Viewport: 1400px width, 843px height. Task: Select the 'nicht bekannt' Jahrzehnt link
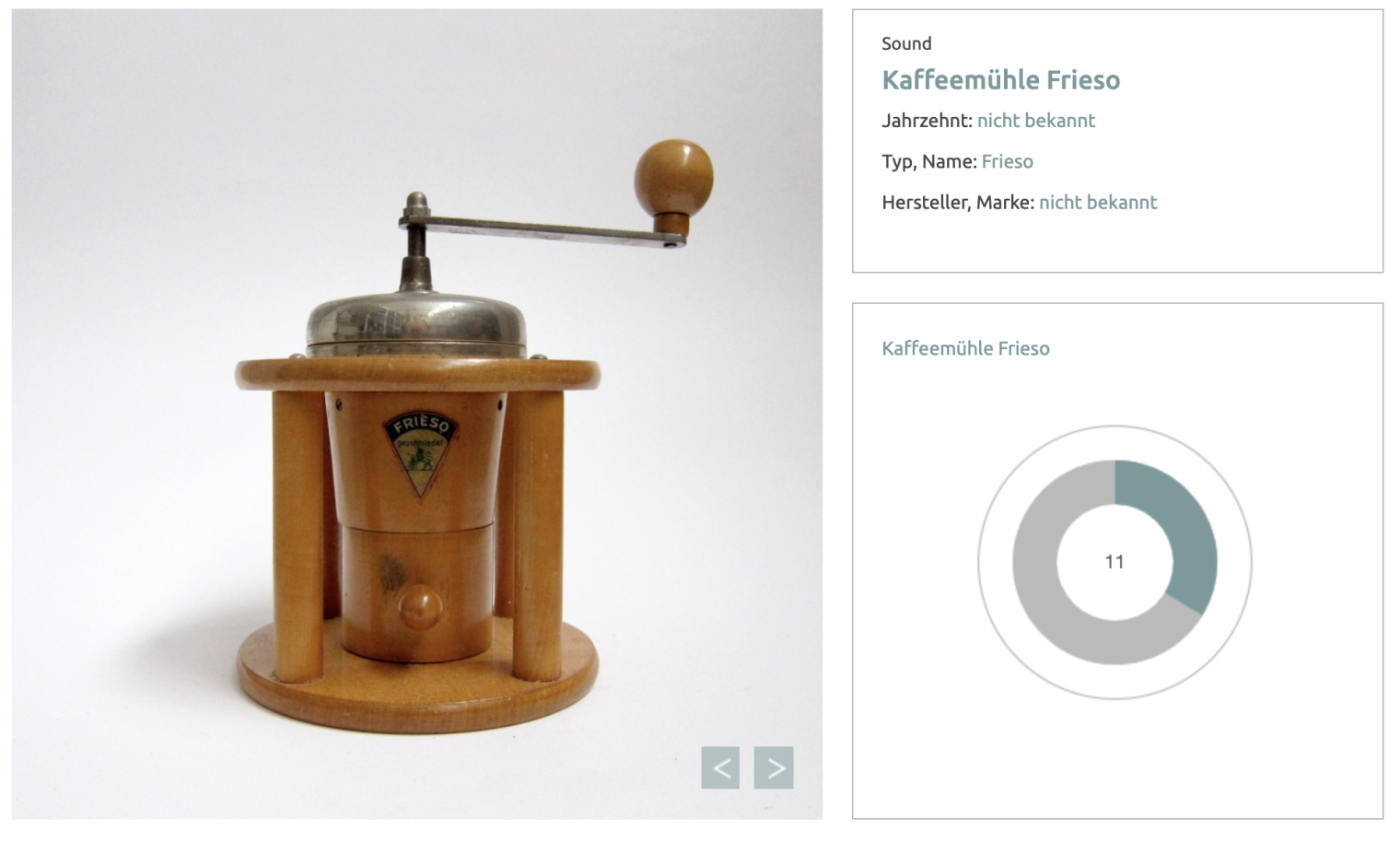click(x=1036, y=121)
